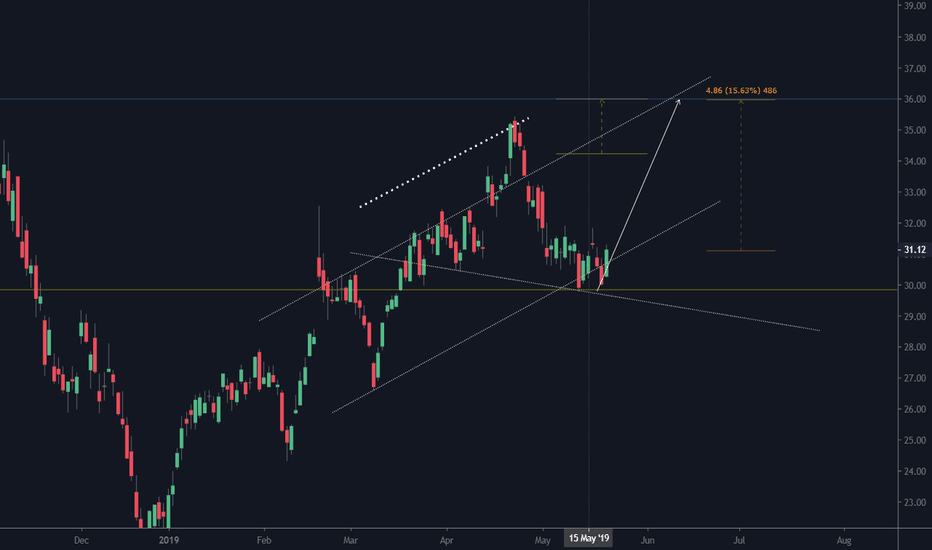Image resolution: width=932 pixels, height=550 pixels.
Task: Click the 31.12 current price label
Action: (914, 250)
